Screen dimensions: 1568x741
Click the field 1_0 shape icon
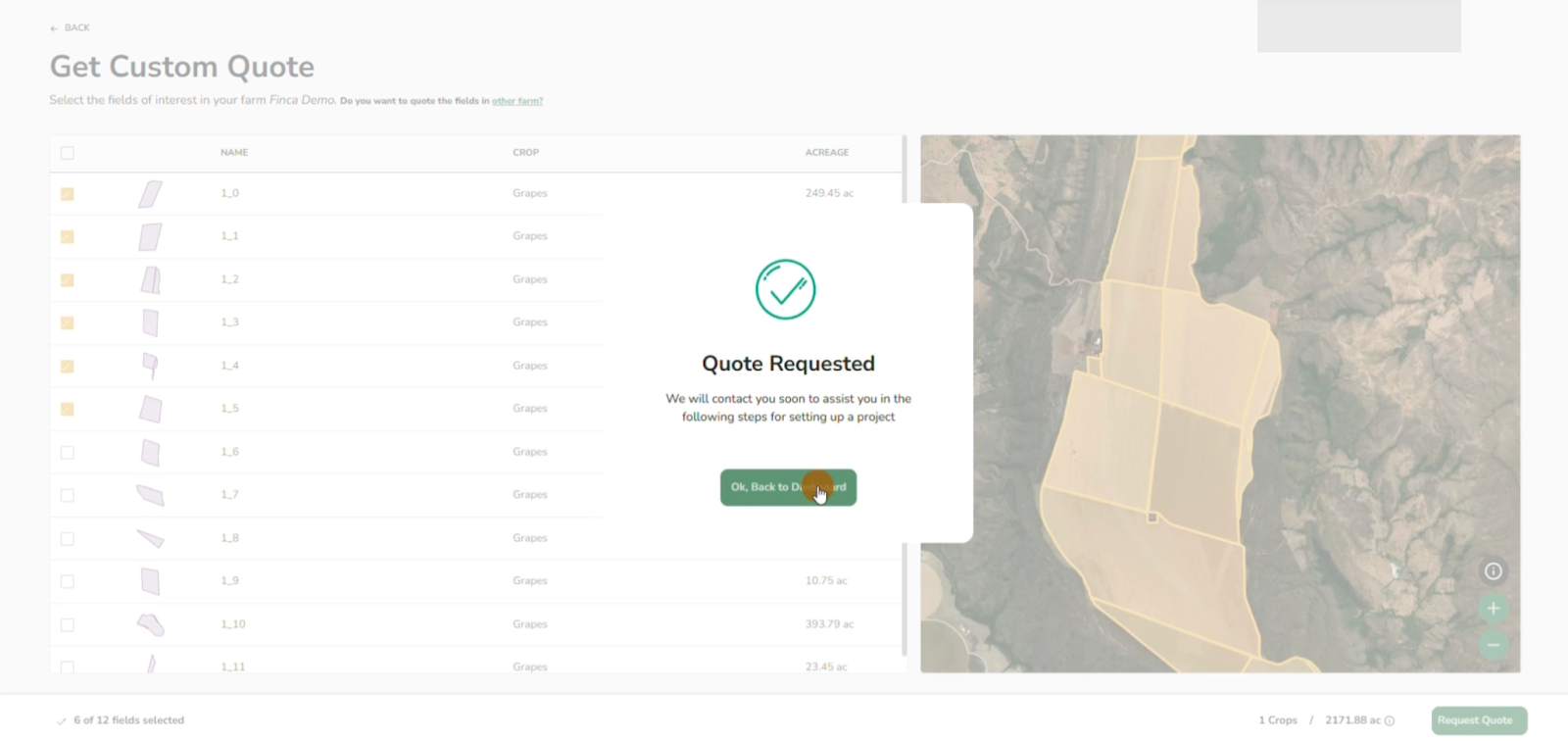tap(150, 194)
